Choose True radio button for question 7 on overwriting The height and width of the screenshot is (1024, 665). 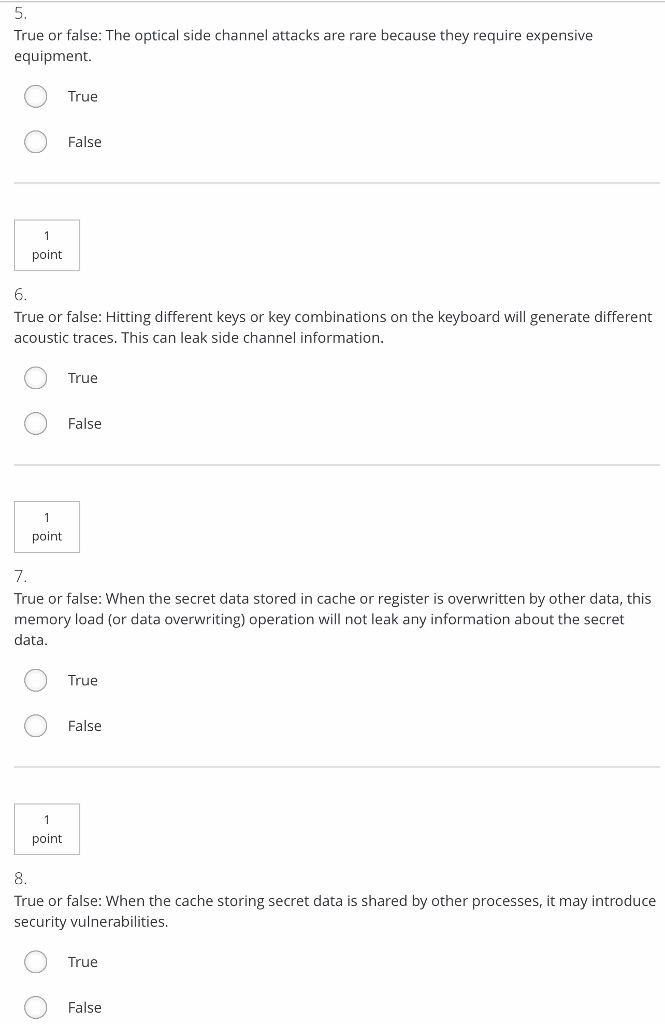(x=36, y=680)
